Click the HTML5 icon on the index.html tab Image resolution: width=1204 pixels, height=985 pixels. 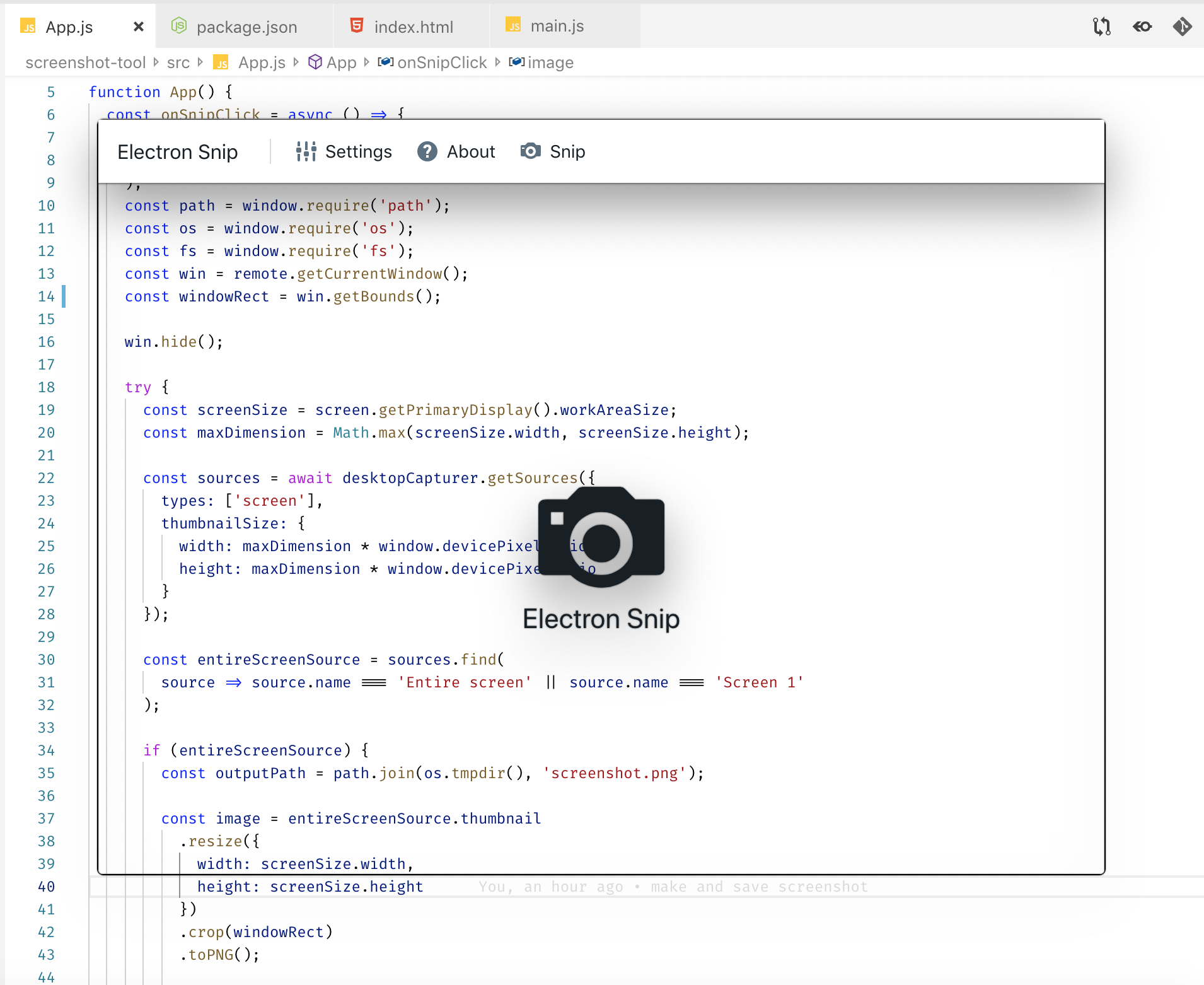point(357,25)
